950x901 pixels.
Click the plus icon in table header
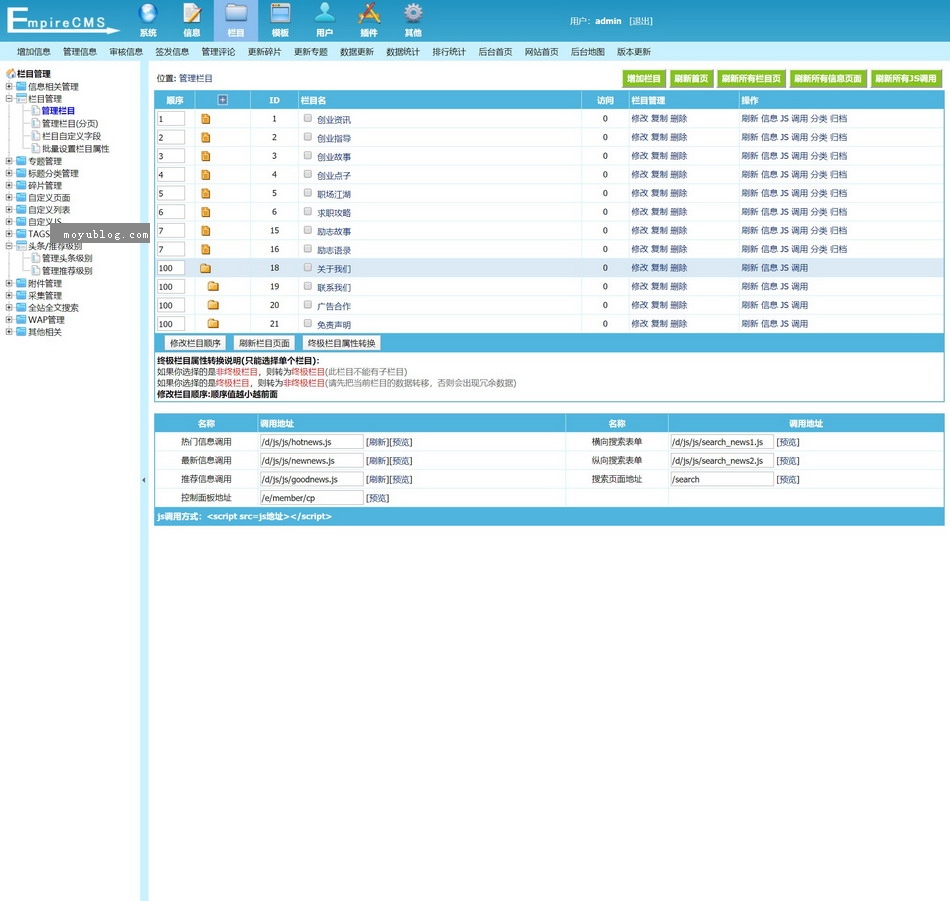222,100
